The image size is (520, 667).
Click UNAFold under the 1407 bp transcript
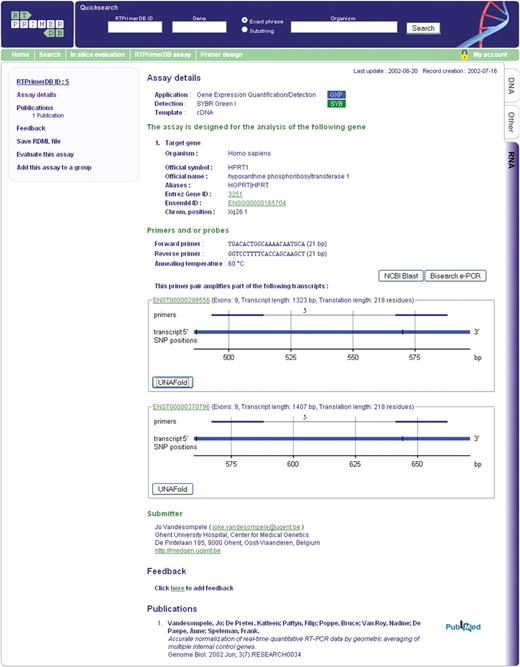tap(172, 489)
